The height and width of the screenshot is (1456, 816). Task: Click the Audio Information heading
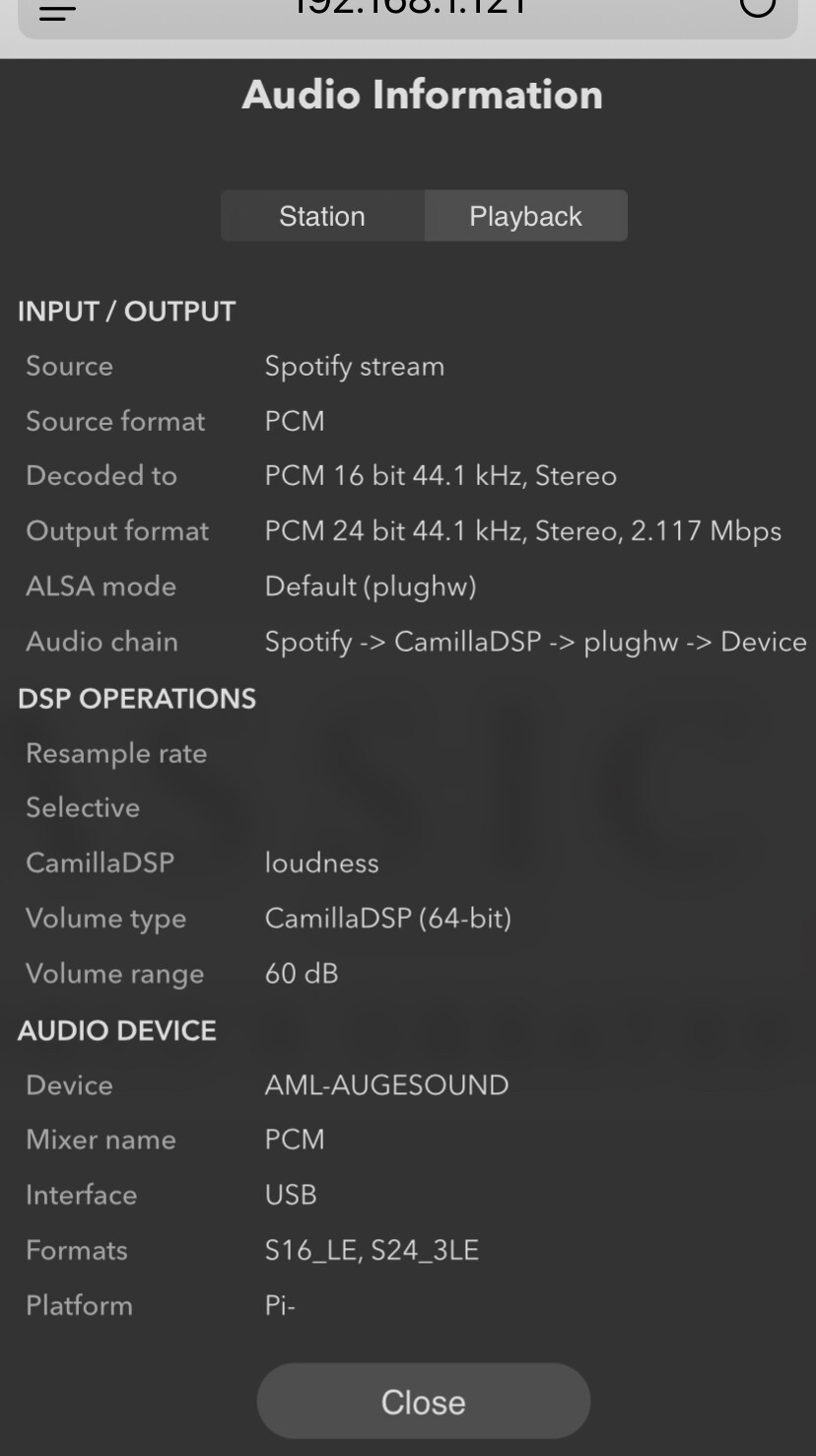tap(422, 96)
